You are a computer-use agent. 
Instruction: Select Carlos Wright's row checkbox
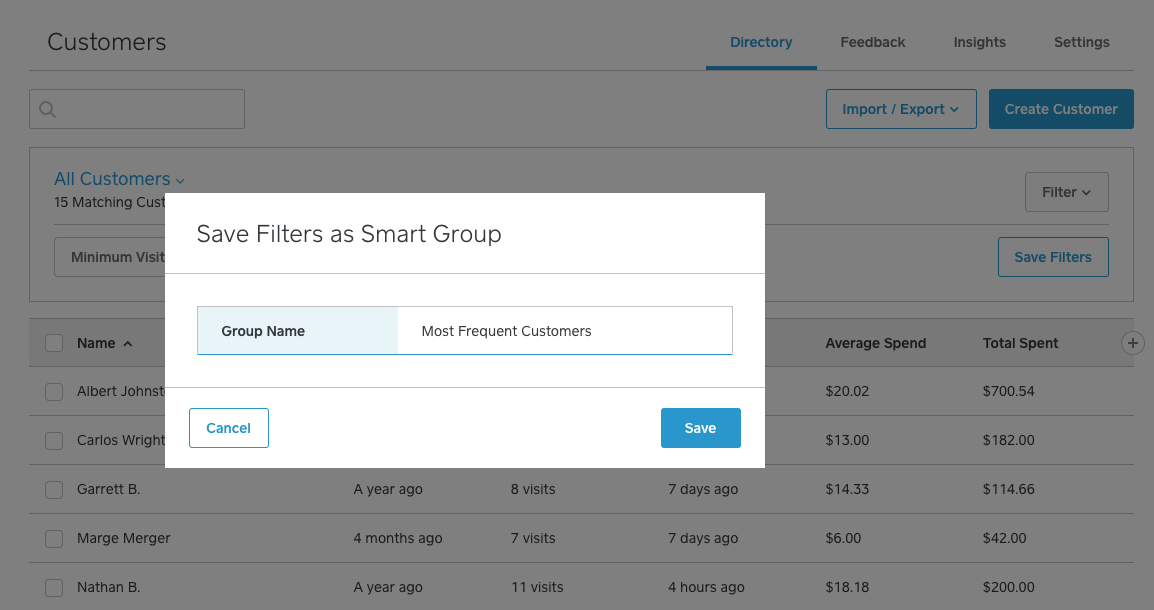pyautogui.click(x=54, y=440)
